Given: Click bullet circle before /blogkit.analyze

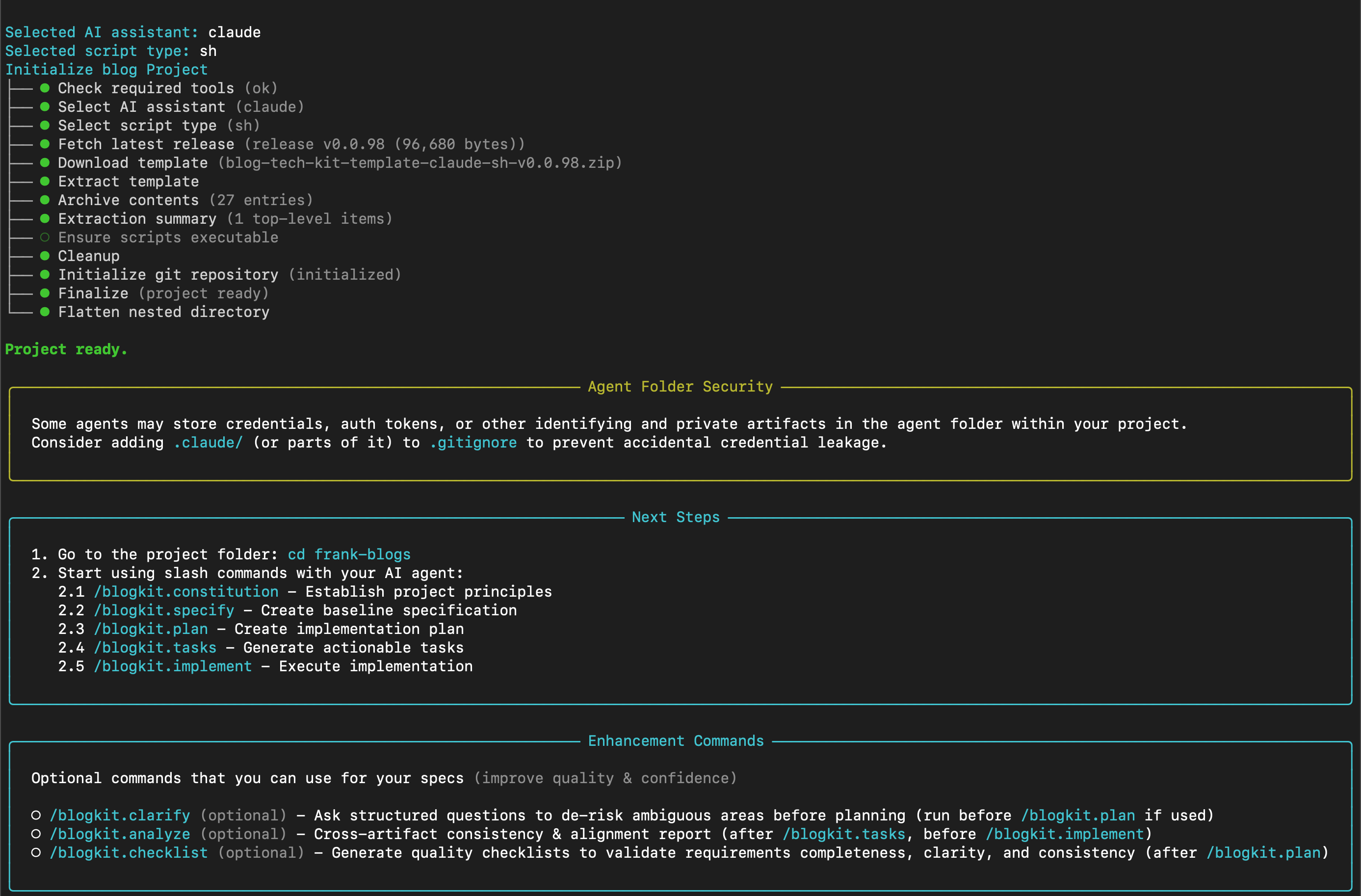Looking at the screenshot, I should pos(36,834).
